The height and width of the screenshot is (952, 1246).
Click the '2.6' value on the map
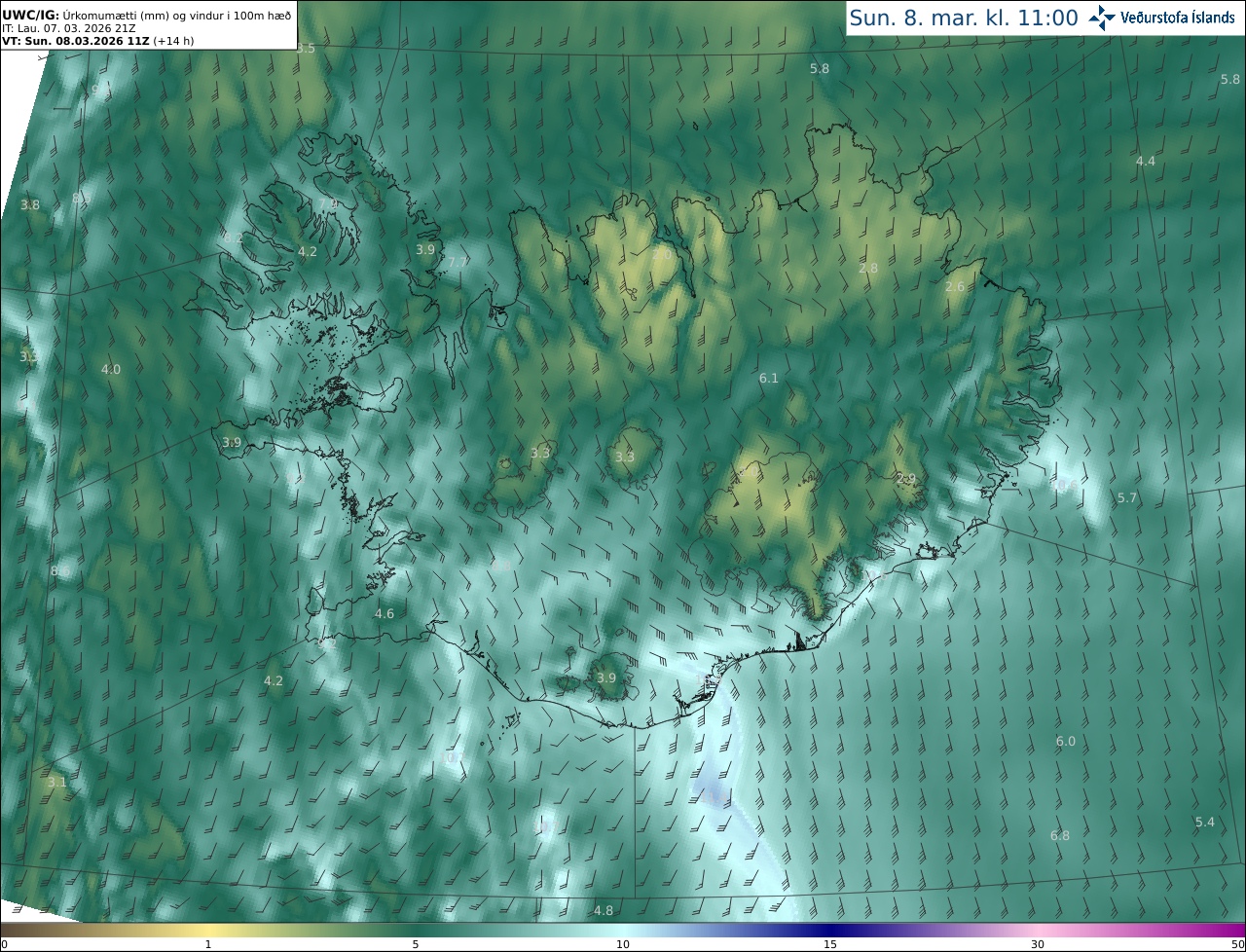pos(955,286)
